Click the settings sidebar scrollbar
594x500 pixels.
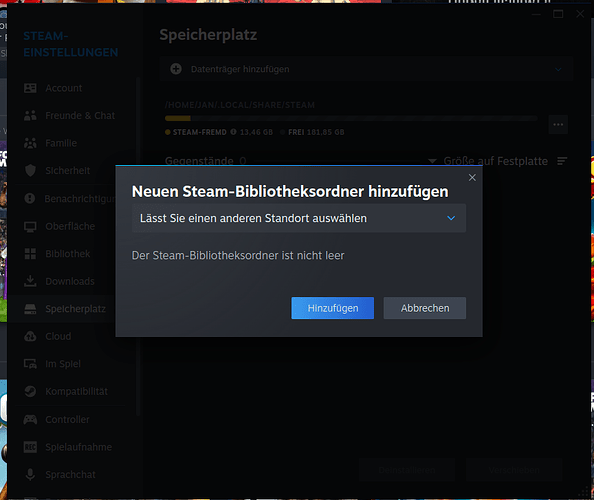click(x=138, y=246)
